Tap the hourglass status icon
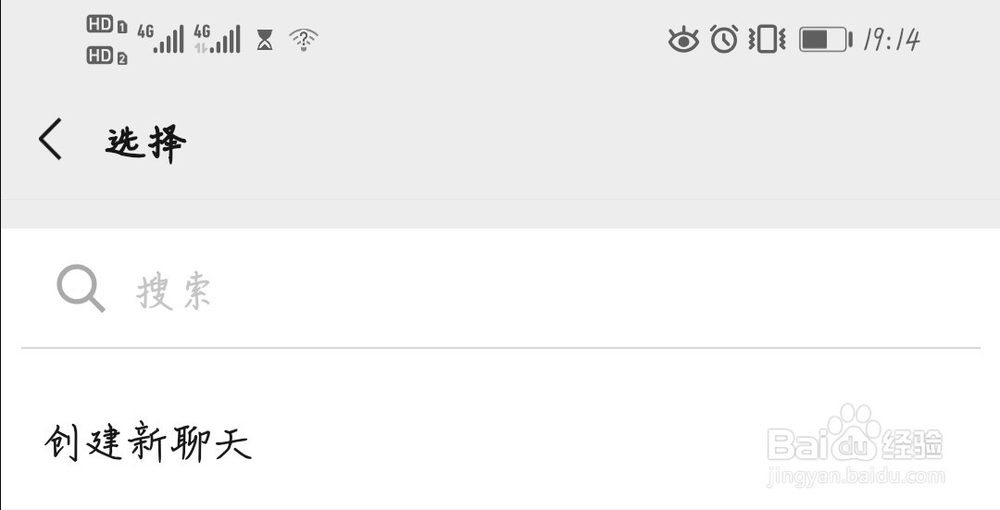This screenshot has height=510, width=1000. [264, 40]
